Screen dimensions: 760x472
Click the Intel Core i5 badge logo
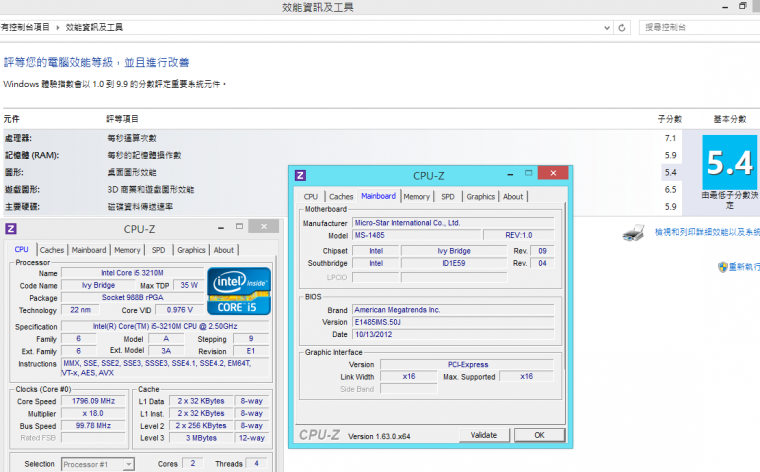click(x=238, y=291)
